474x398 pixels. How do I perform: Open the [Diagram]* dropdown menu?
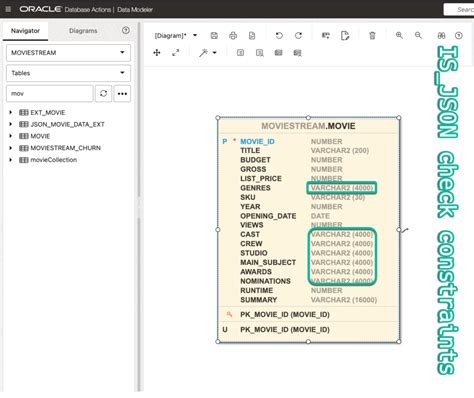click(x=176, y=35)
